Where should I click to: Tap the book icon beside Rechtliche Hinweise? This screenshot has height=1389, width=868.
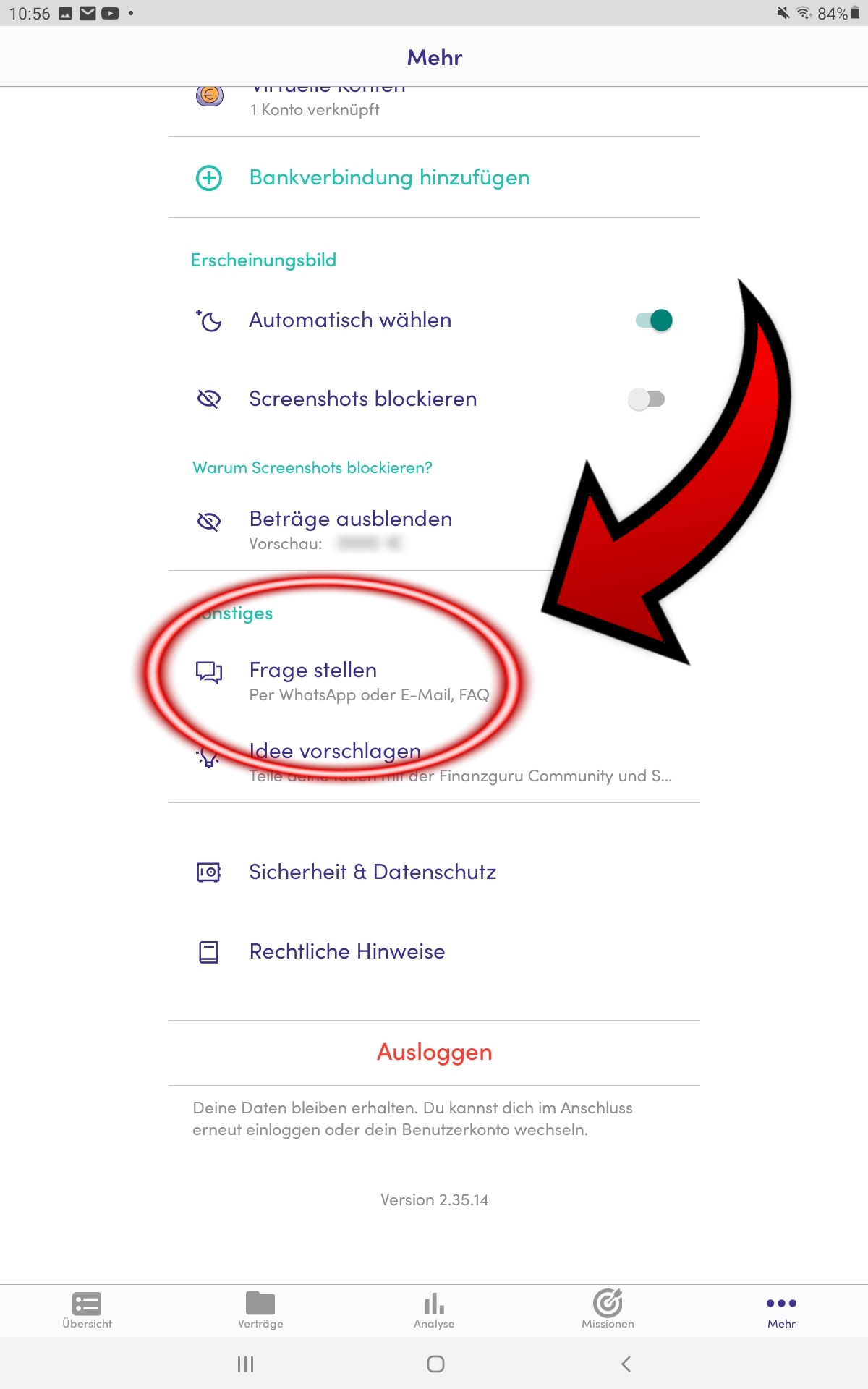coord(209,952)
